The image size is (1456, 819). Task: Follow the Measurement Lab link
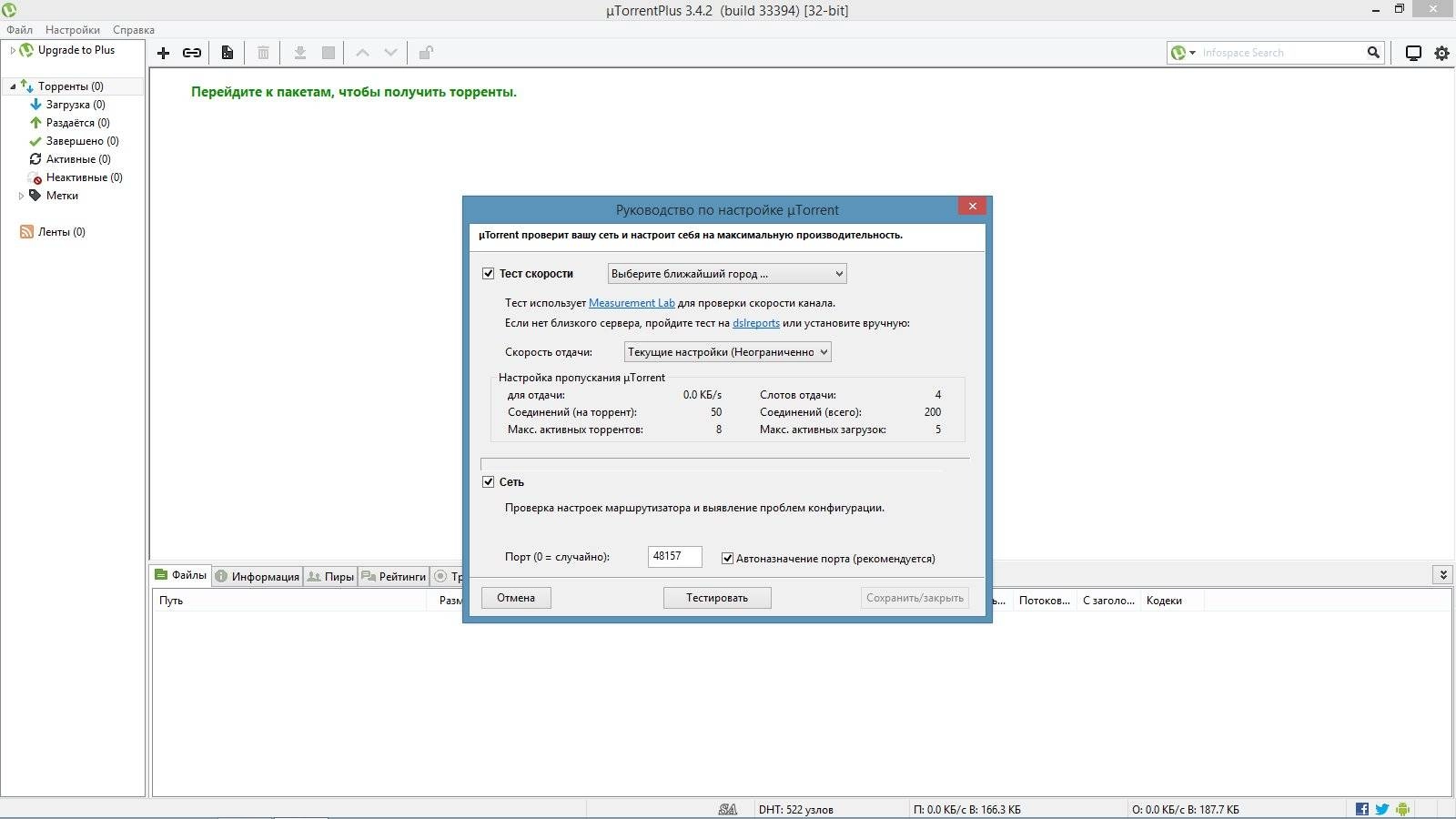click(x=632, y=302)
